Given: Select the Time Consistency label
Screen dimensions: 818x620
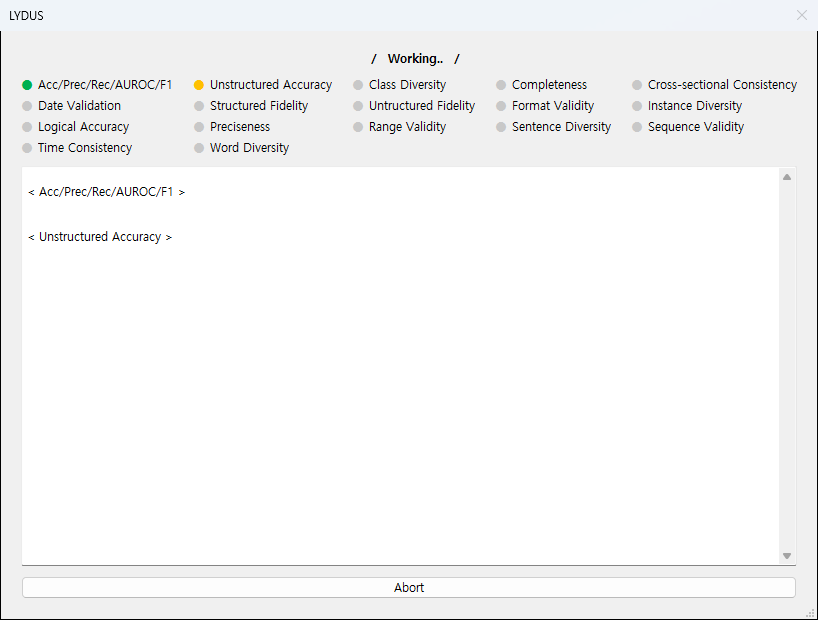Looking at the screenshot, I should coord(85,148).
